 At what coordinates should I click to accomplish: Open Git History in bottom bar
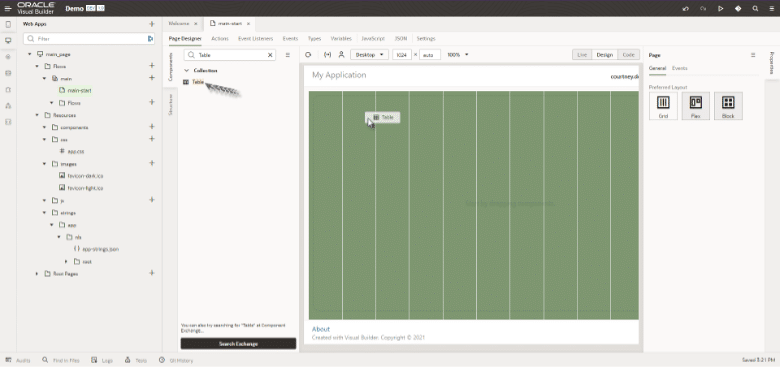click(x=176, y=360)
